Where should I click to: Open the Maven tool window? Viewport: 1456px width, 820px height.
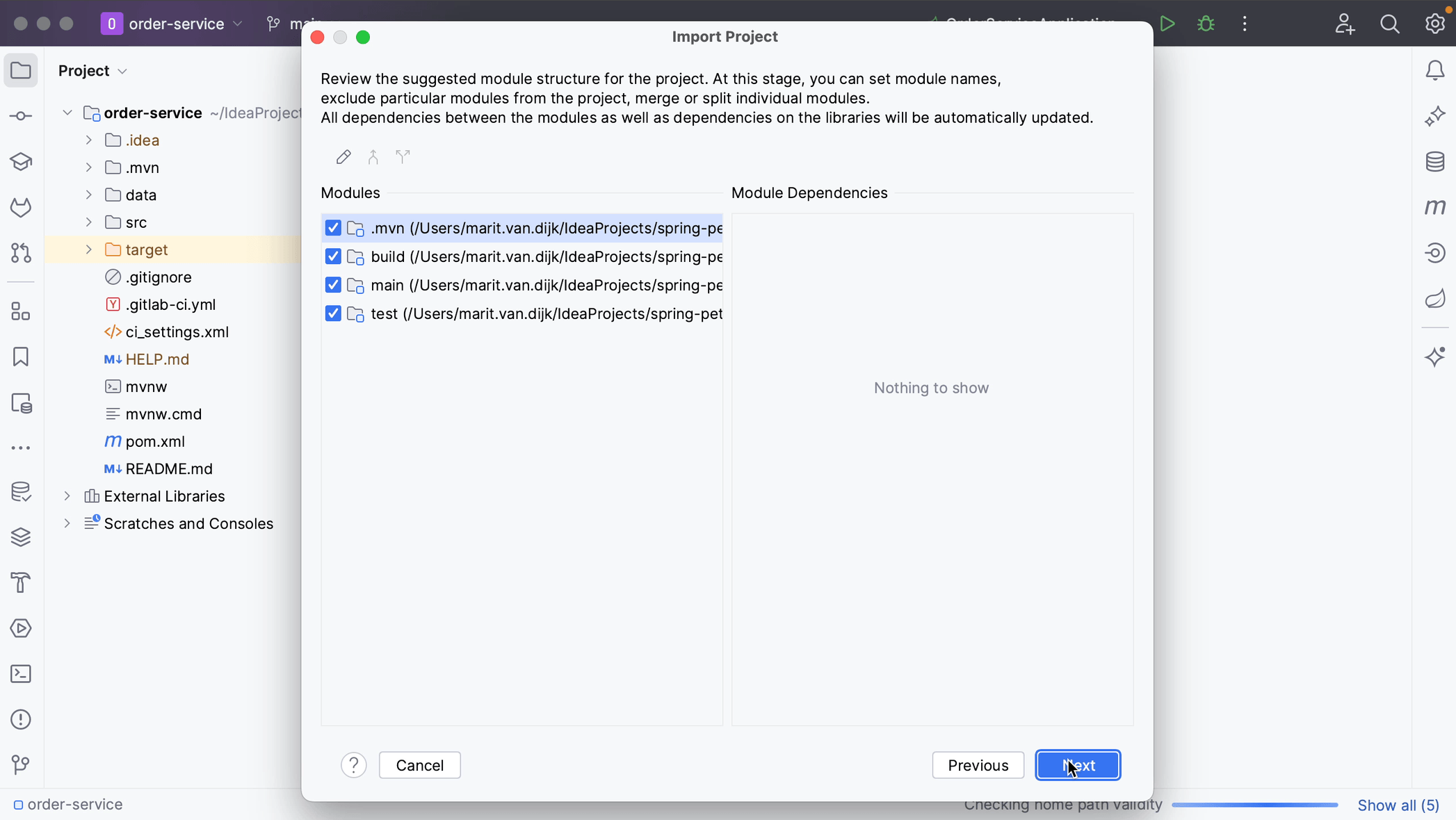1434,207
